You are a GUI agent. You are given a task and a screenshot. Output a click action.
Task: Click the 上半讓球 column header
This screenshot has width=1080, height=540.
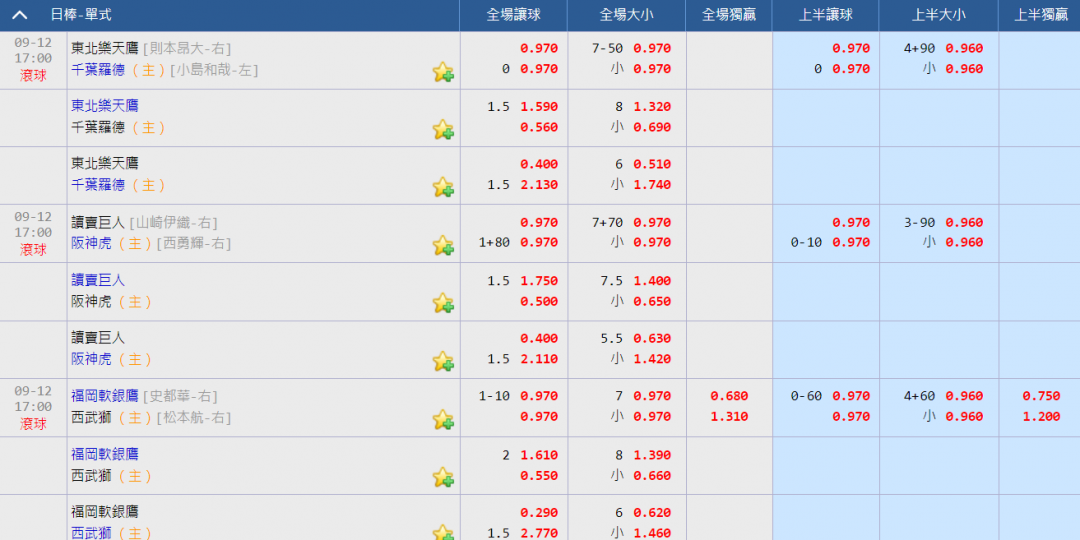pyautogui.click(x=825, y=15)
